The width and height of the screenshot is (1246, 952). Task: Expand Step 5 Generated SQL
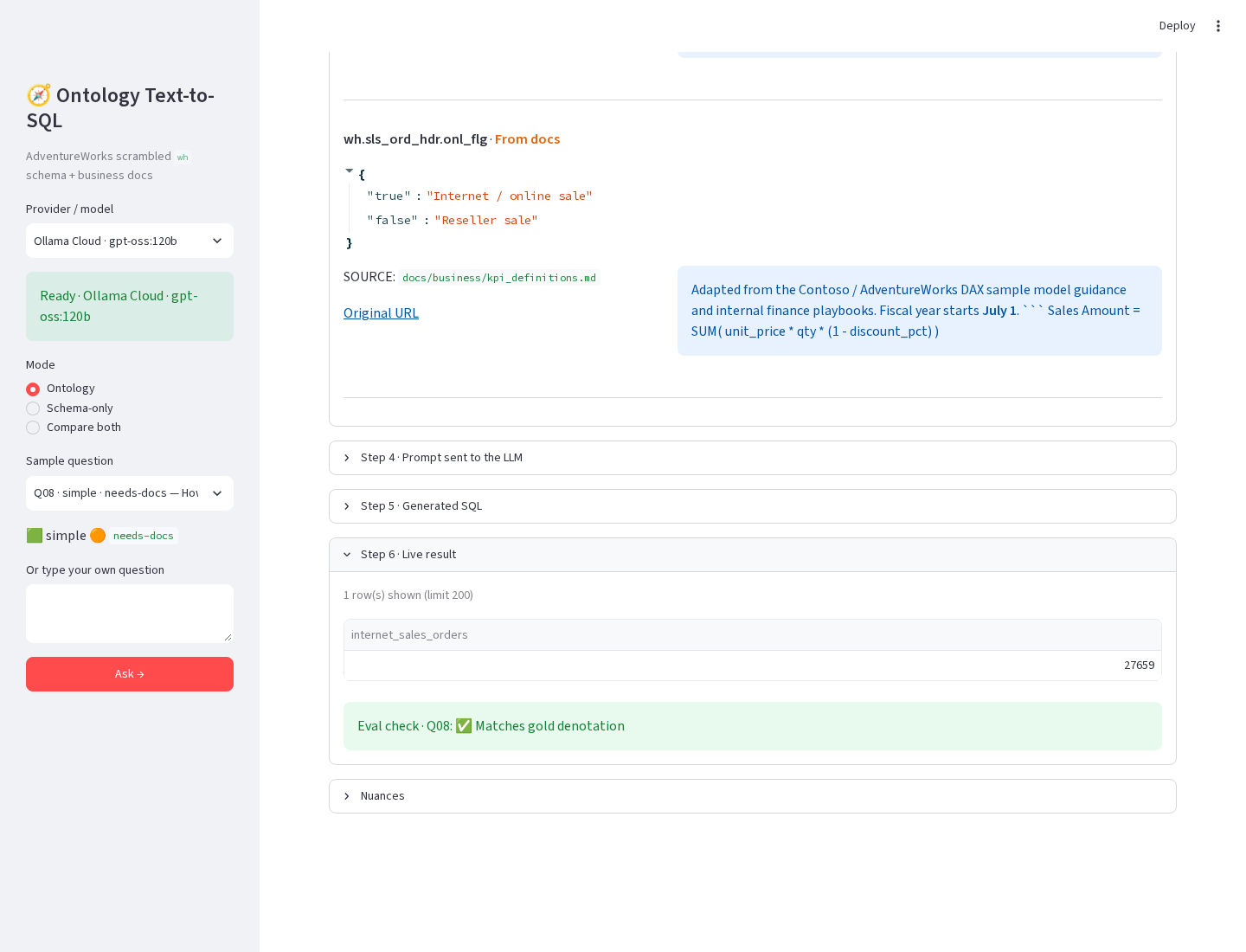pos(753,506)
